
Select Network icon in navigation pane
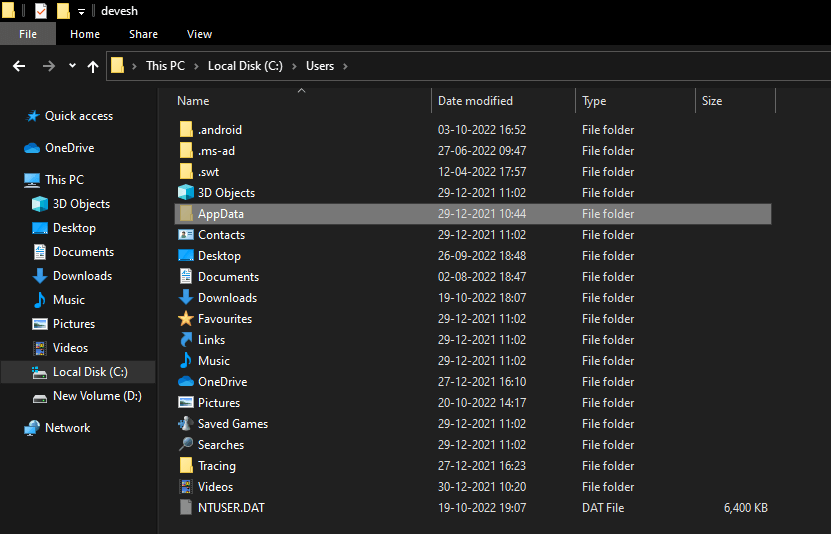33,428
